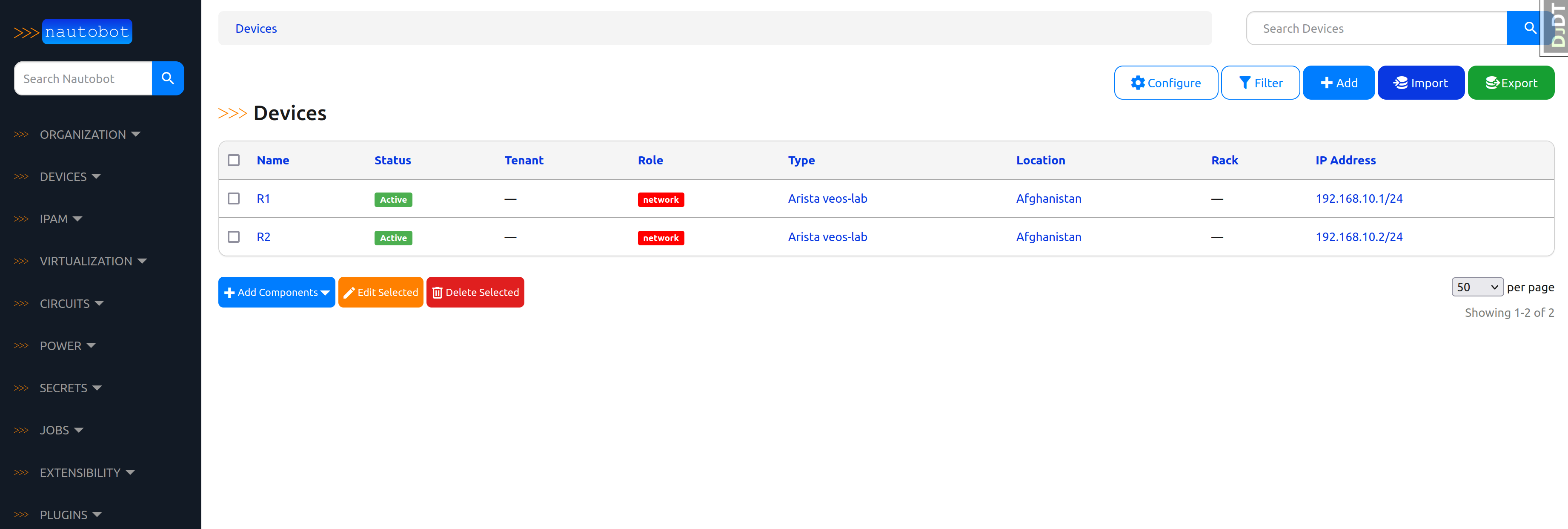Click the global Search Nautobot magnifier
1568x529 pixels.
point(168,78)
